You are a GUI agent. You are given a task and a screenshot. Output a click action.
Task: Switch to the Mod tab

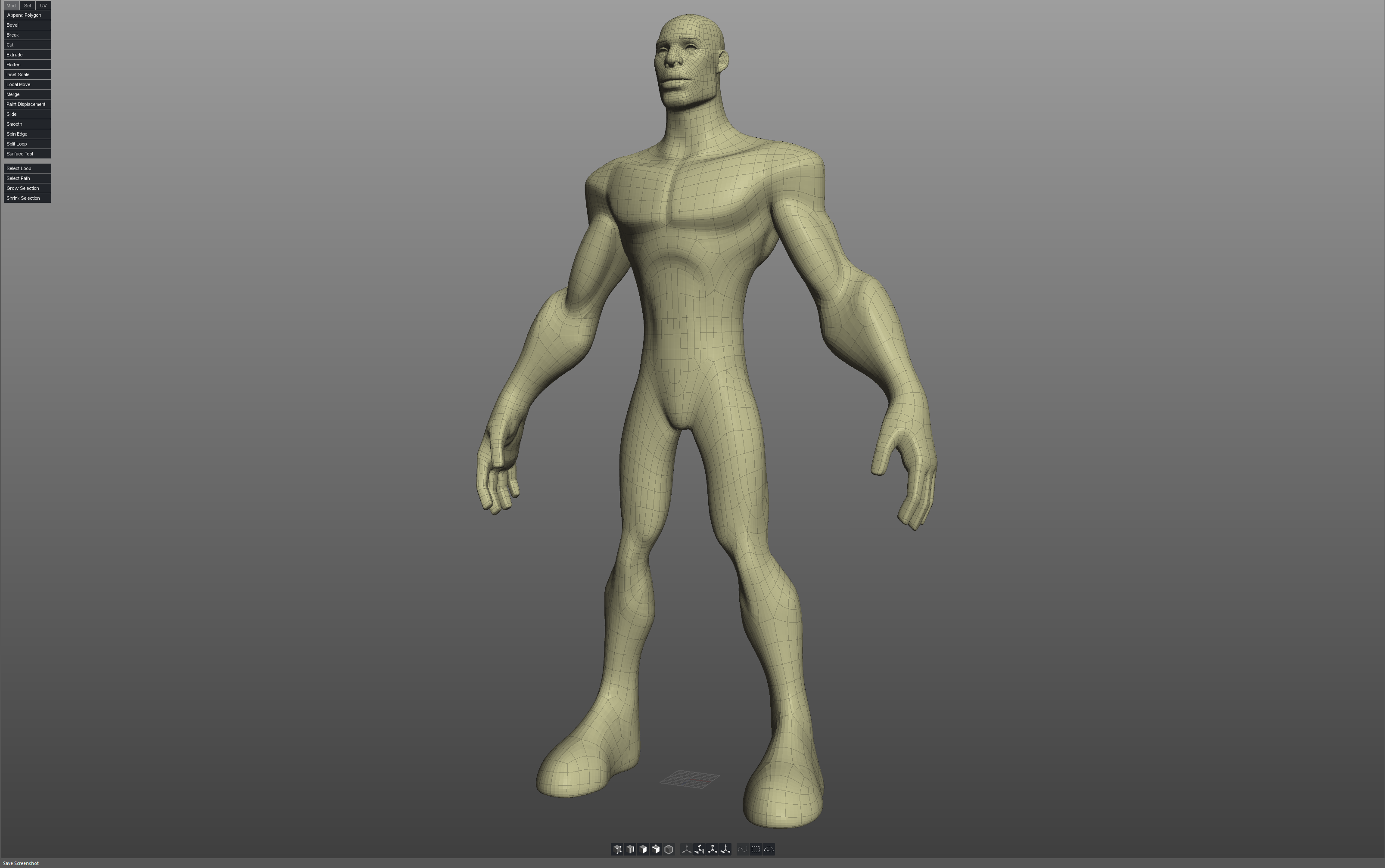pyautogui.click(x=11, y=5)
